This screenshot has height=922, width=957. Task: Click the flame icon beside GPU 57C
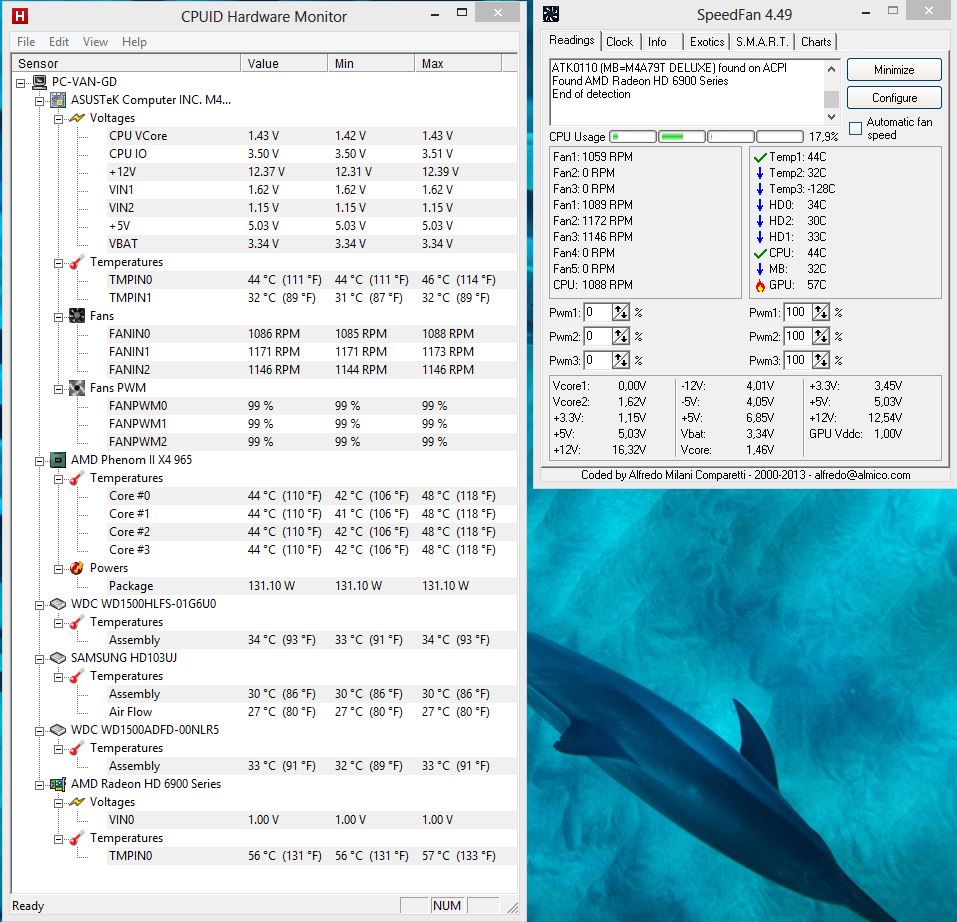(760, 285)
